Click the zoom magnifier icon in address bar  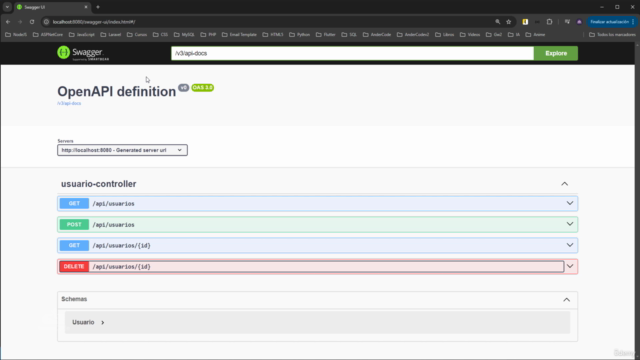(498, 22)
